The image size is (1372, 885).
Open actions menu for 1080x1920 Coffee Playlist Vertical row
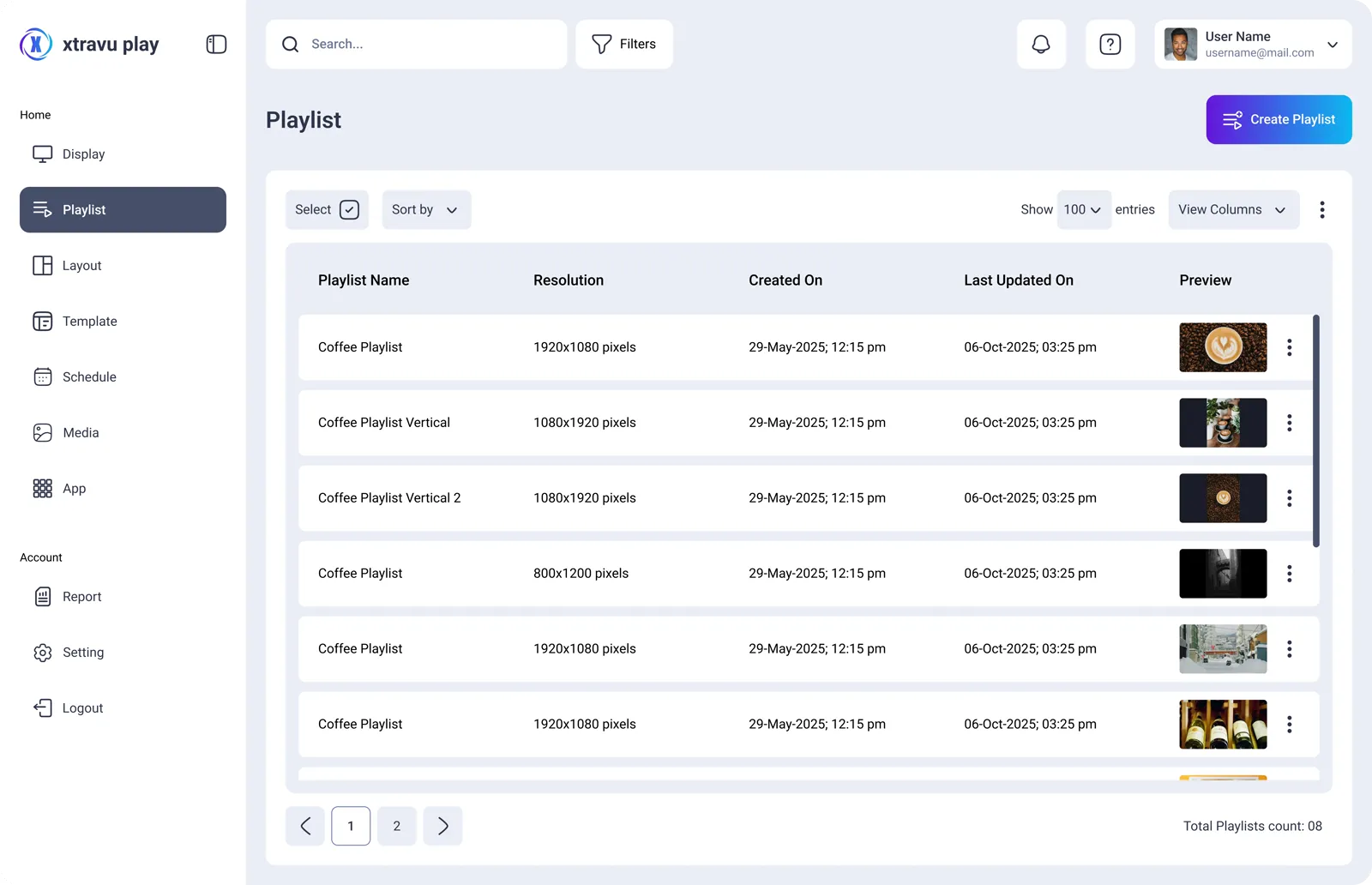click(x=1289, y=423)
